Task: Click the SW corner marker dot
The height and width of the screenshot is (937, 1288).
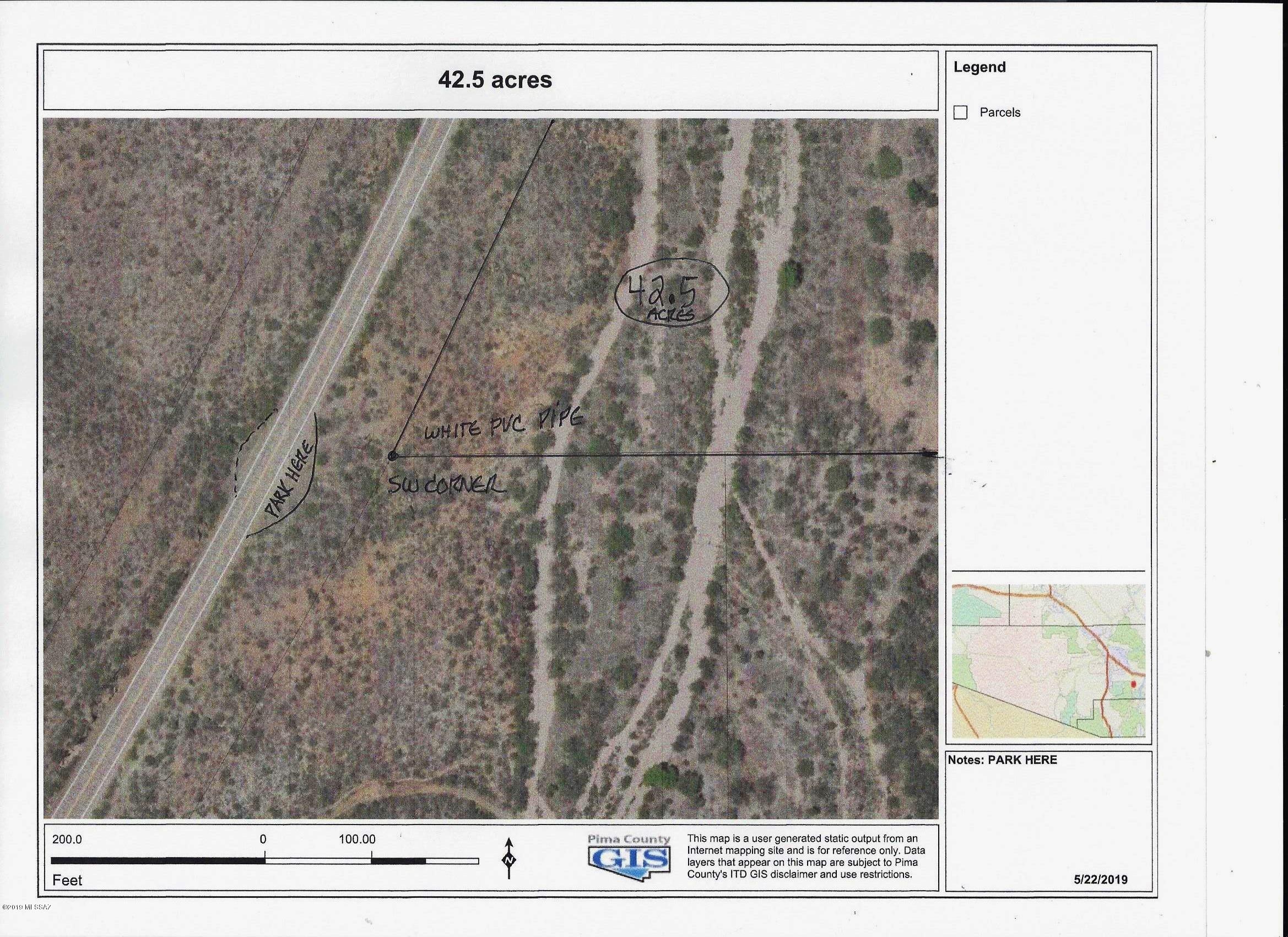Action: (x=392, y=456)
